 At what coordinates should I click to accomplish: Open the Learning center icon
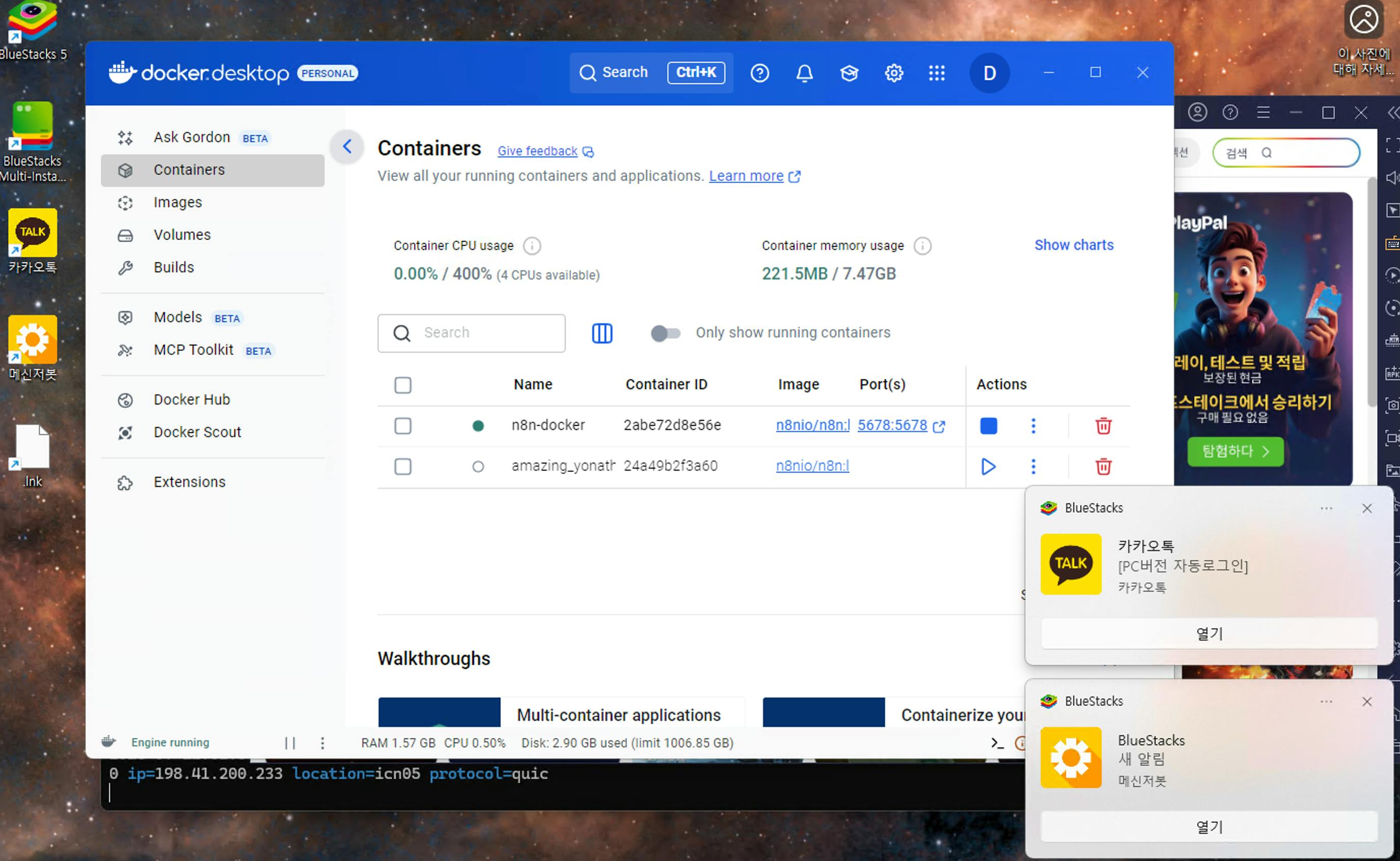coord(849,73)
